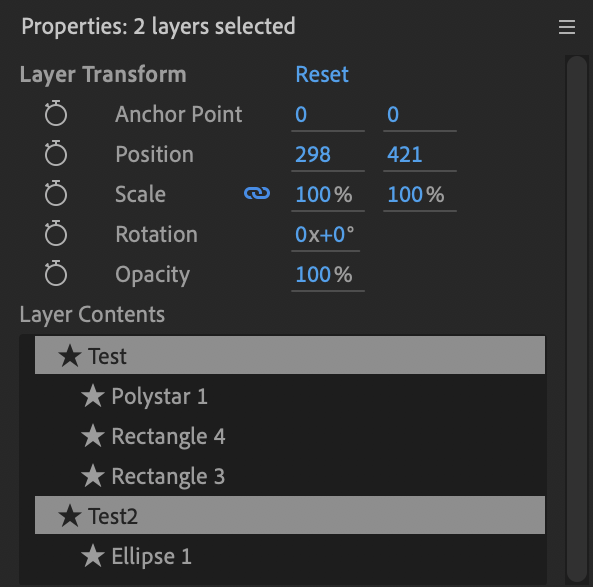Click the Position Y value 421

(x=420, y=155)
